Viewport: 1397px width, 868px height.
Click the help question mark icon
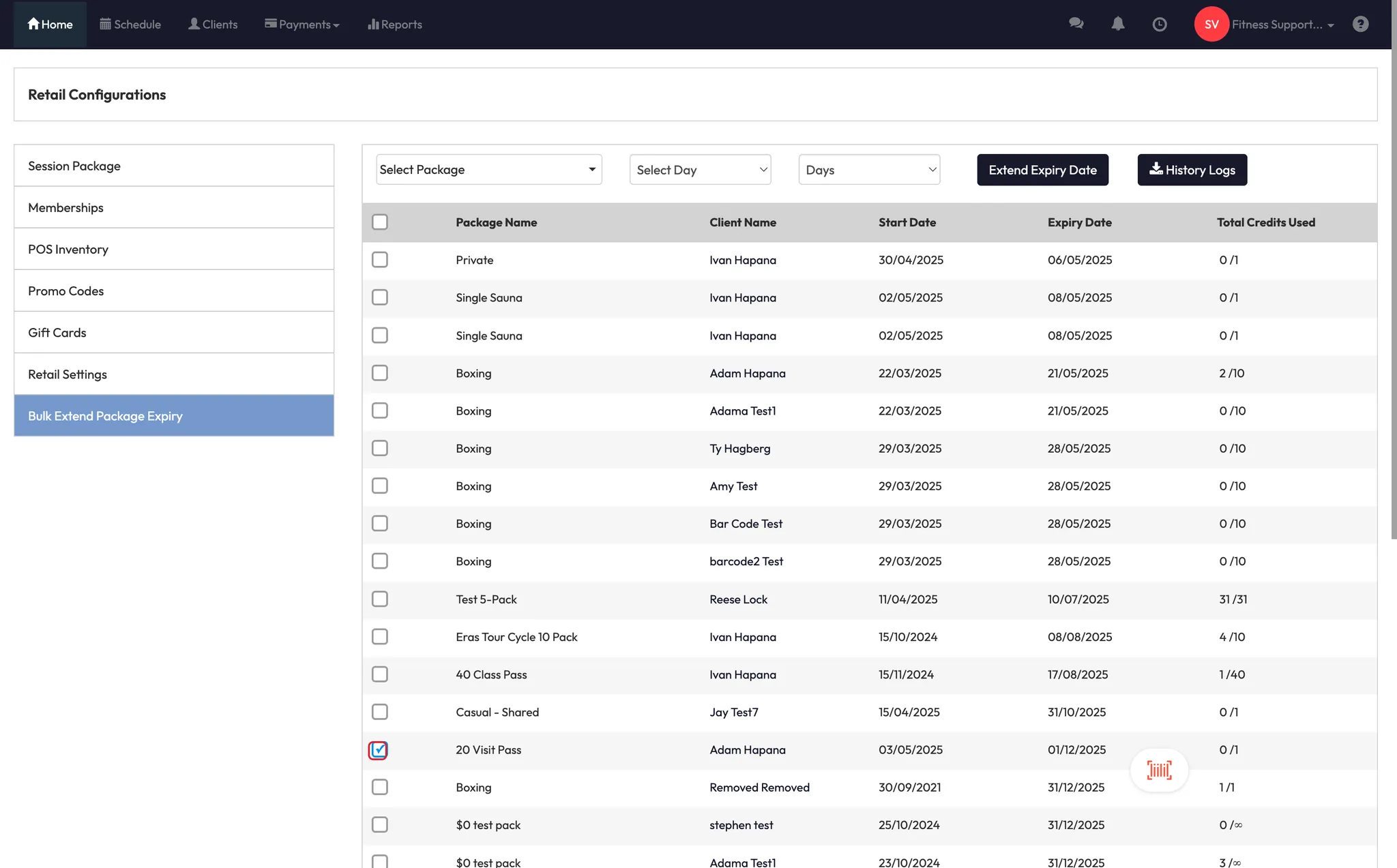click(1360, 24)
